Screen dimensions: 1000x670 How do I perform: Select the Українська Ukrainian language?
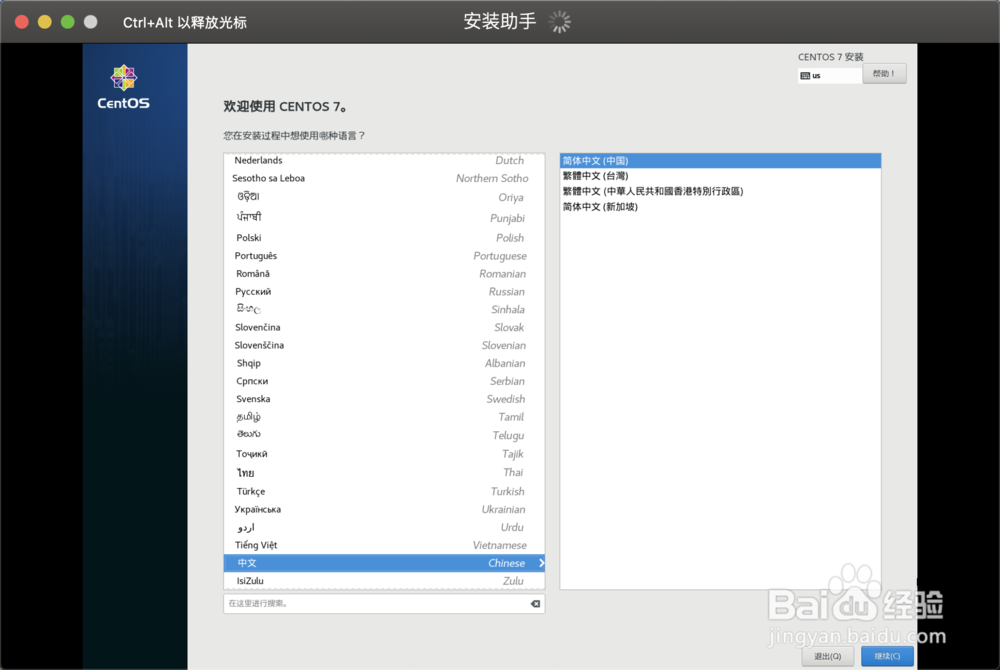pos(380,509)
